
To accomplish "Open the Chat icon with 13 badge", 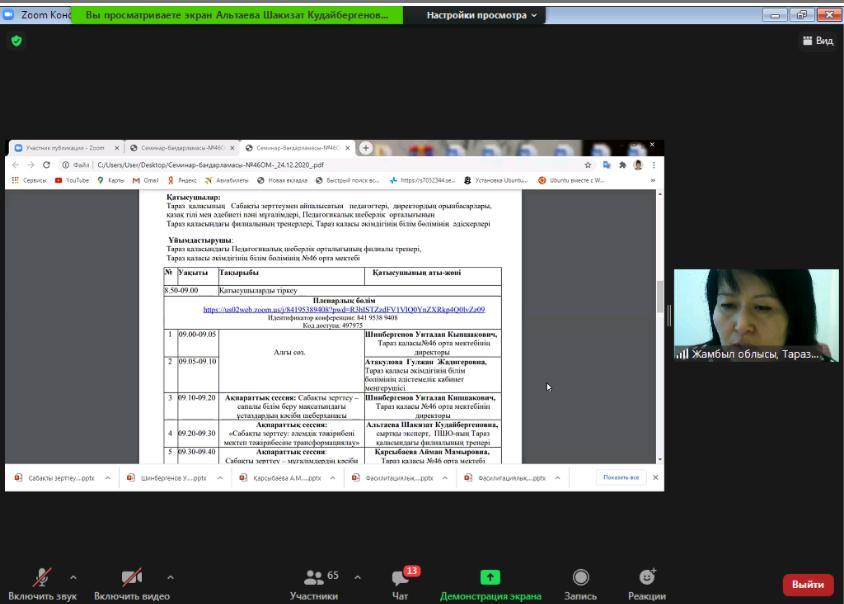I will click(401, 577).
